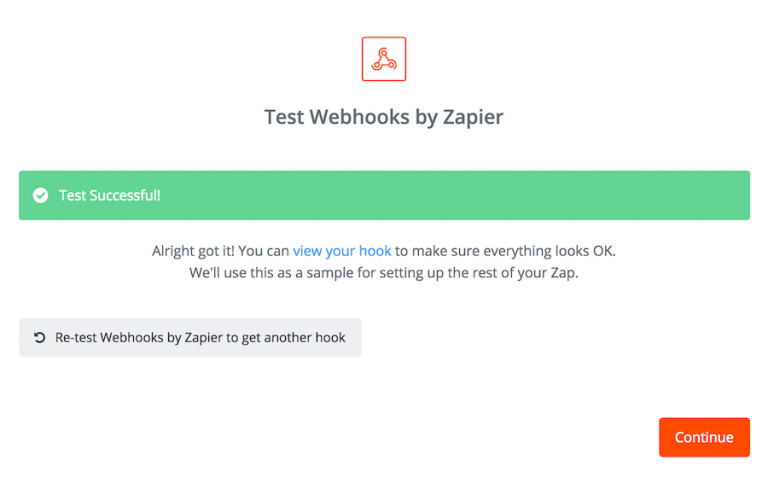The height and width of the screenshot is (477, 768).
Task: Click the word 'Webhooks' in the page title
Action: [x=353, y=117]
